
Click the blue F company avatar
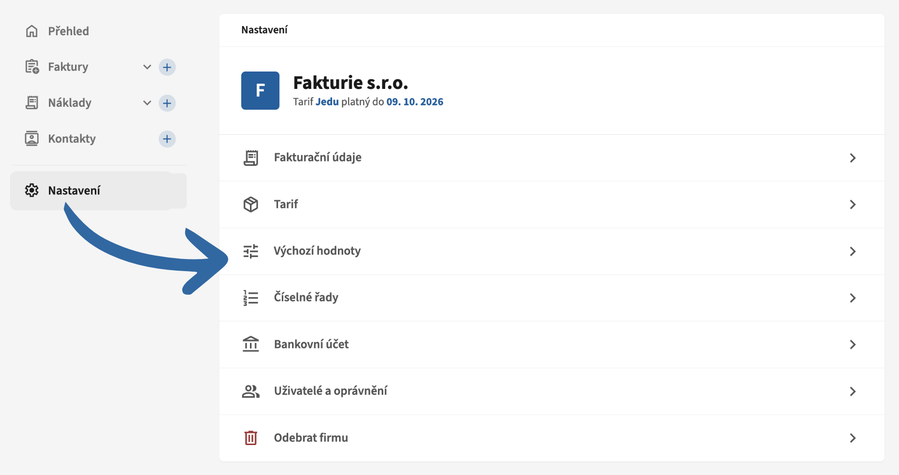click(260, 91)
